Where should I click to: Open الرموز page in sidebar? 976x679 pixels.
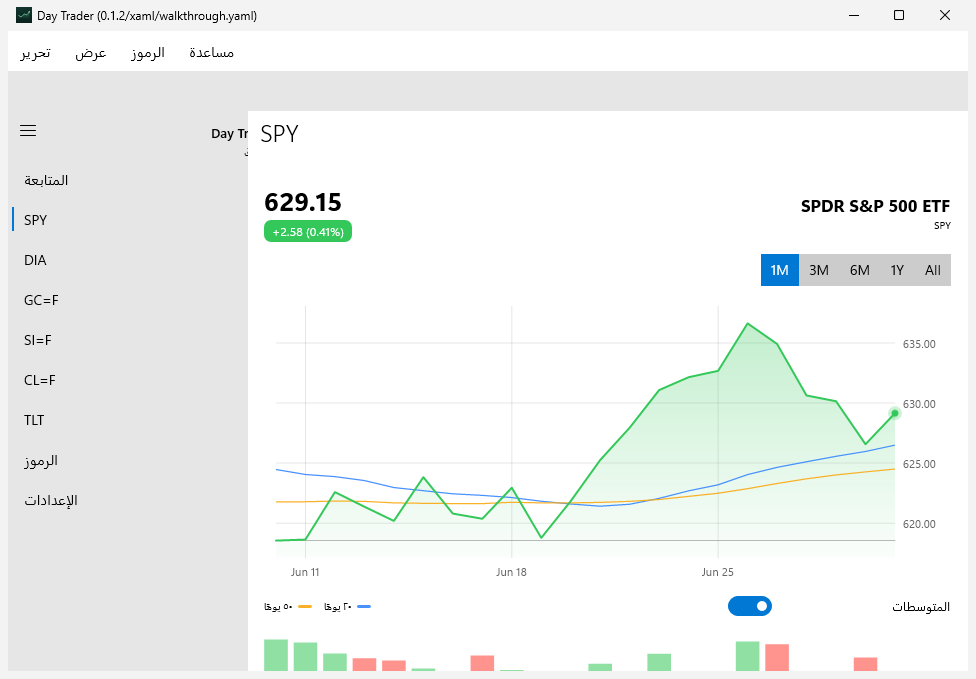tap(128, 461)
